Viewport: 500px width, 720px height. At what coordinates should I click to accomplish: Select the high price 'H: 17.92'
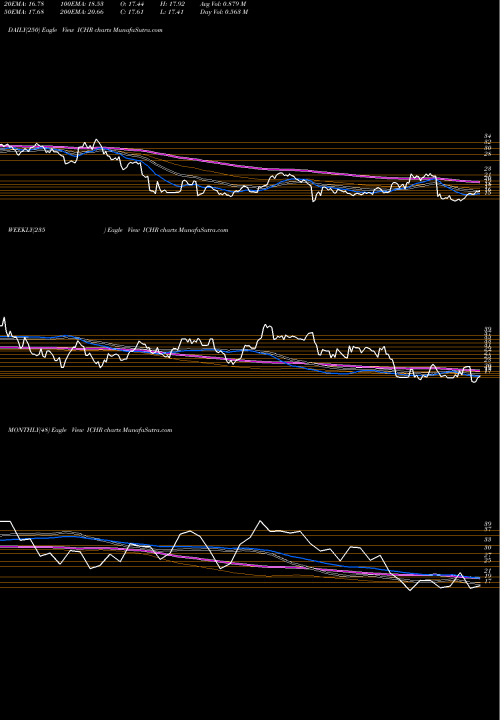click(x=171, y=4)
